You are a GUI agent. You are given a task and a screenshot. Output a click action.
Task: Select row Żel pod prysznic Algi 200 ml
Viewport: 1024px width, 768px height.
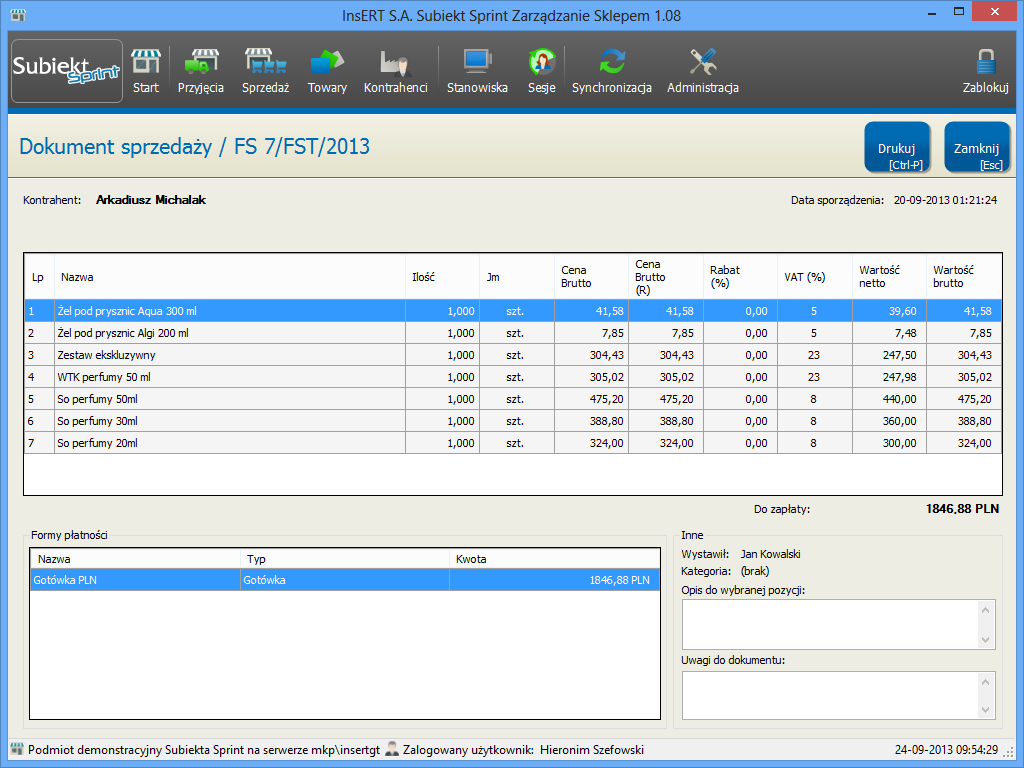tap(513, 333)
